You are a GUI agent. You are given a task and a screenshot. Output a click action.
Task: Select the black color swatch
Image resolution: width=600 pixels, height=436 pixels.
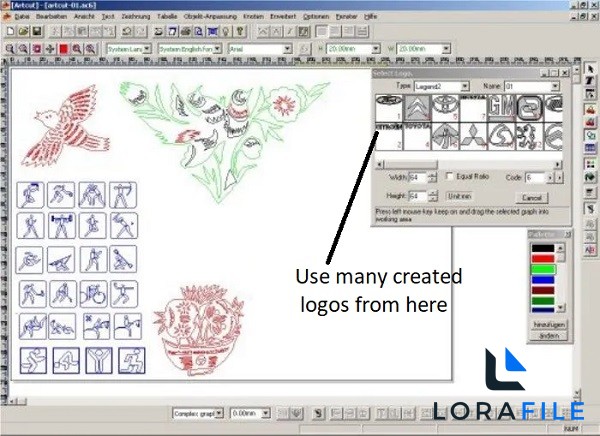click(543, 248)
